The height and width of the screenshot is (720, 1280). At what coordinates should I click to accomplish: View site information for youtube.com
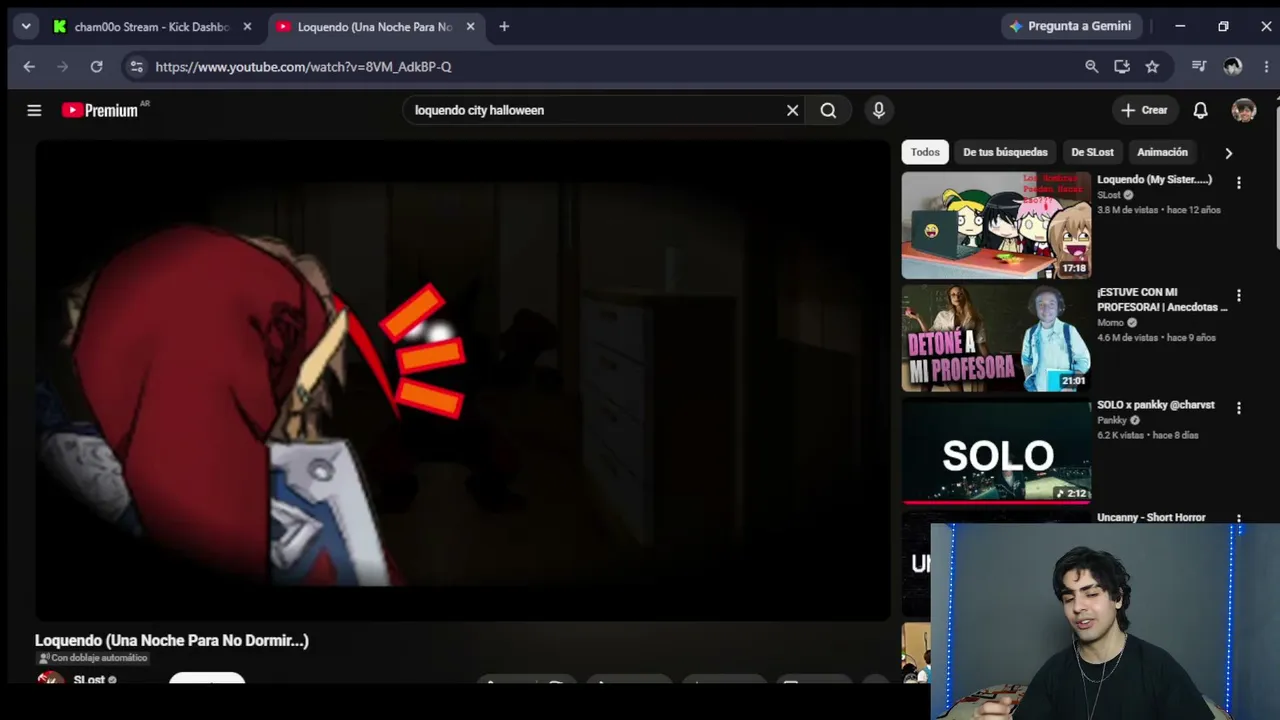pyautogui.click(x=136, y=66)
